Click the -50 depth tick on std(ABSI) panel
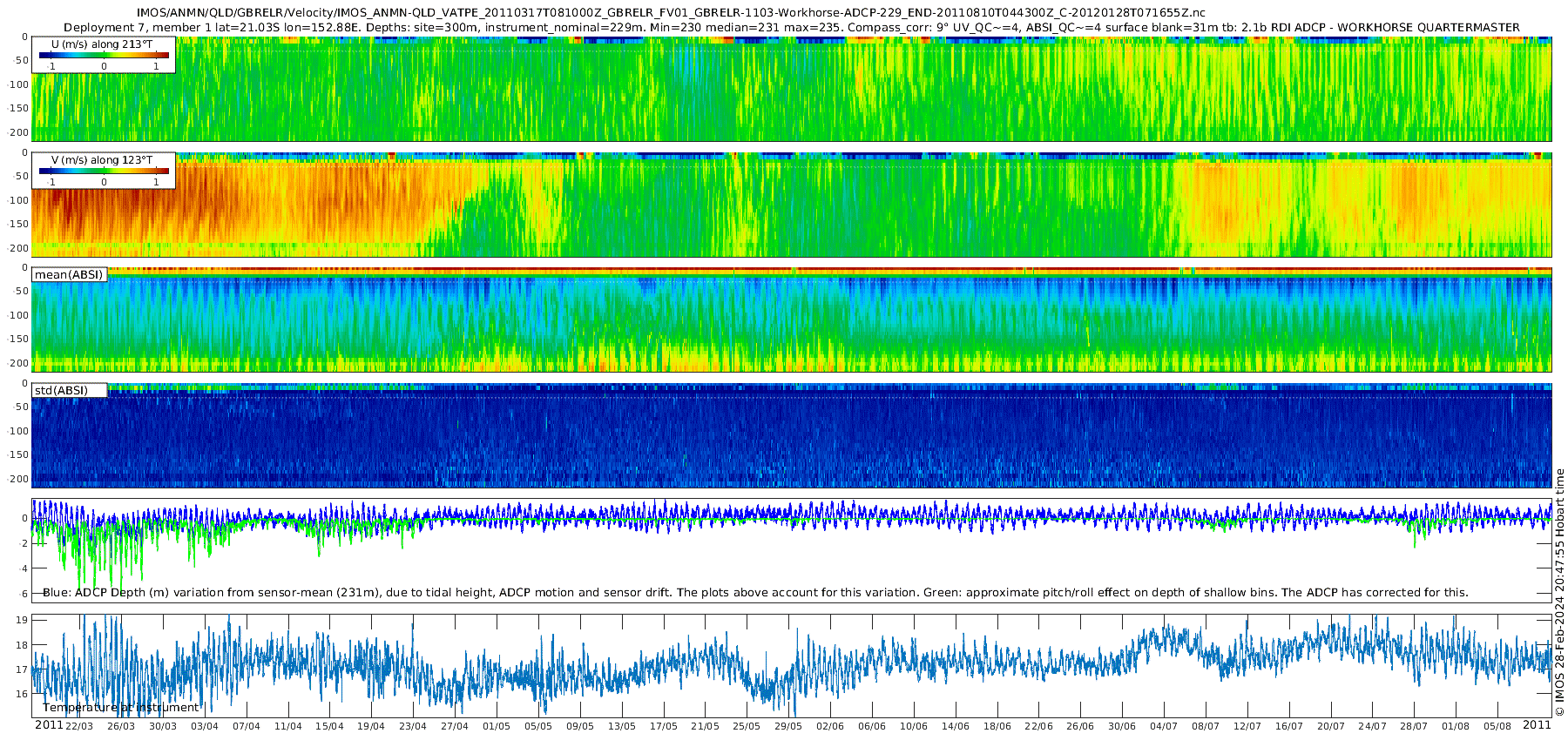The image size is (1568, 740). pyautogui.click(x=21, y=407)
